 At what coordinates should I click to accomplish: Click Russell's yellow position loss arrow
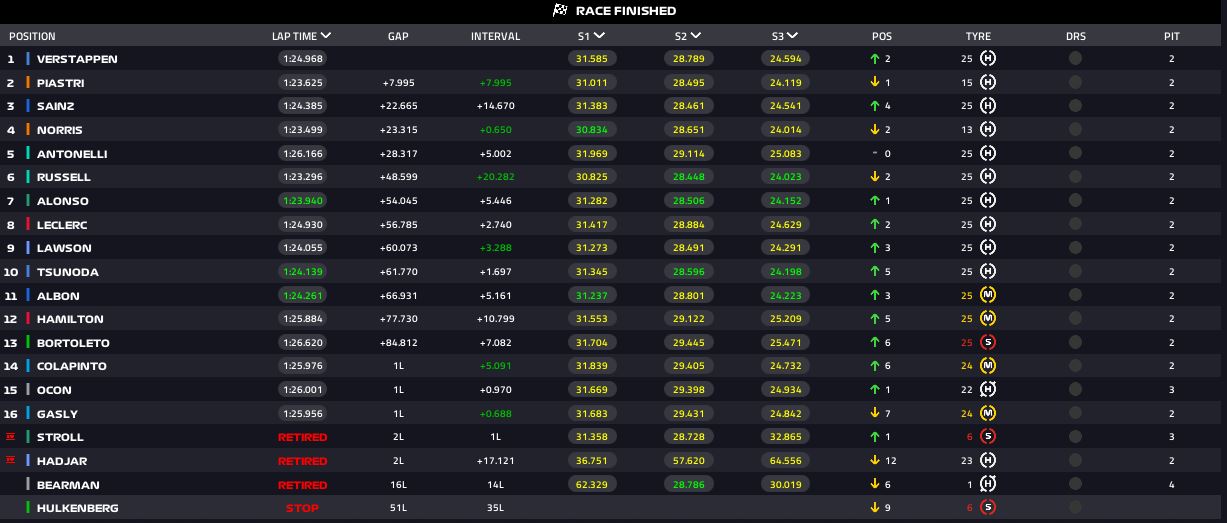[x=875, y=177]
